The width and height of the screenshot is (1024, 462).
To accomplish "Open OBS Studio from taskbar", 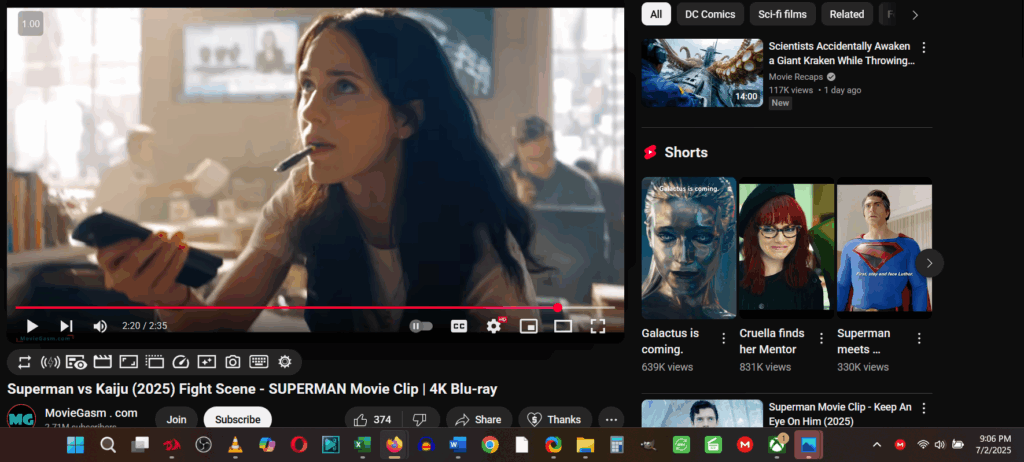I will 203,446.
